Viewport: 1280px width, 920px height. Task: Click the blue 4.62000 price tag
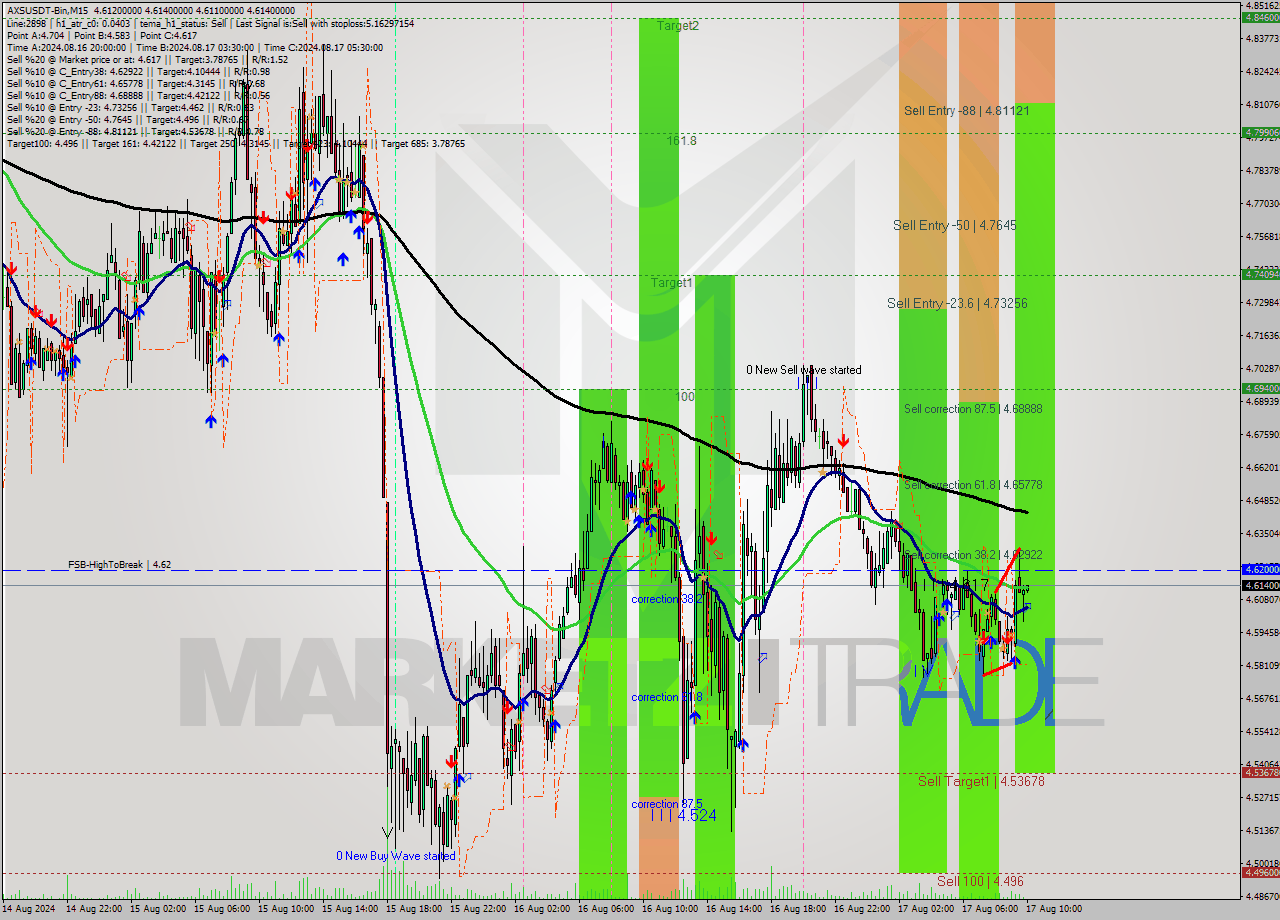pyautogui.click(x=1260, y=569)
